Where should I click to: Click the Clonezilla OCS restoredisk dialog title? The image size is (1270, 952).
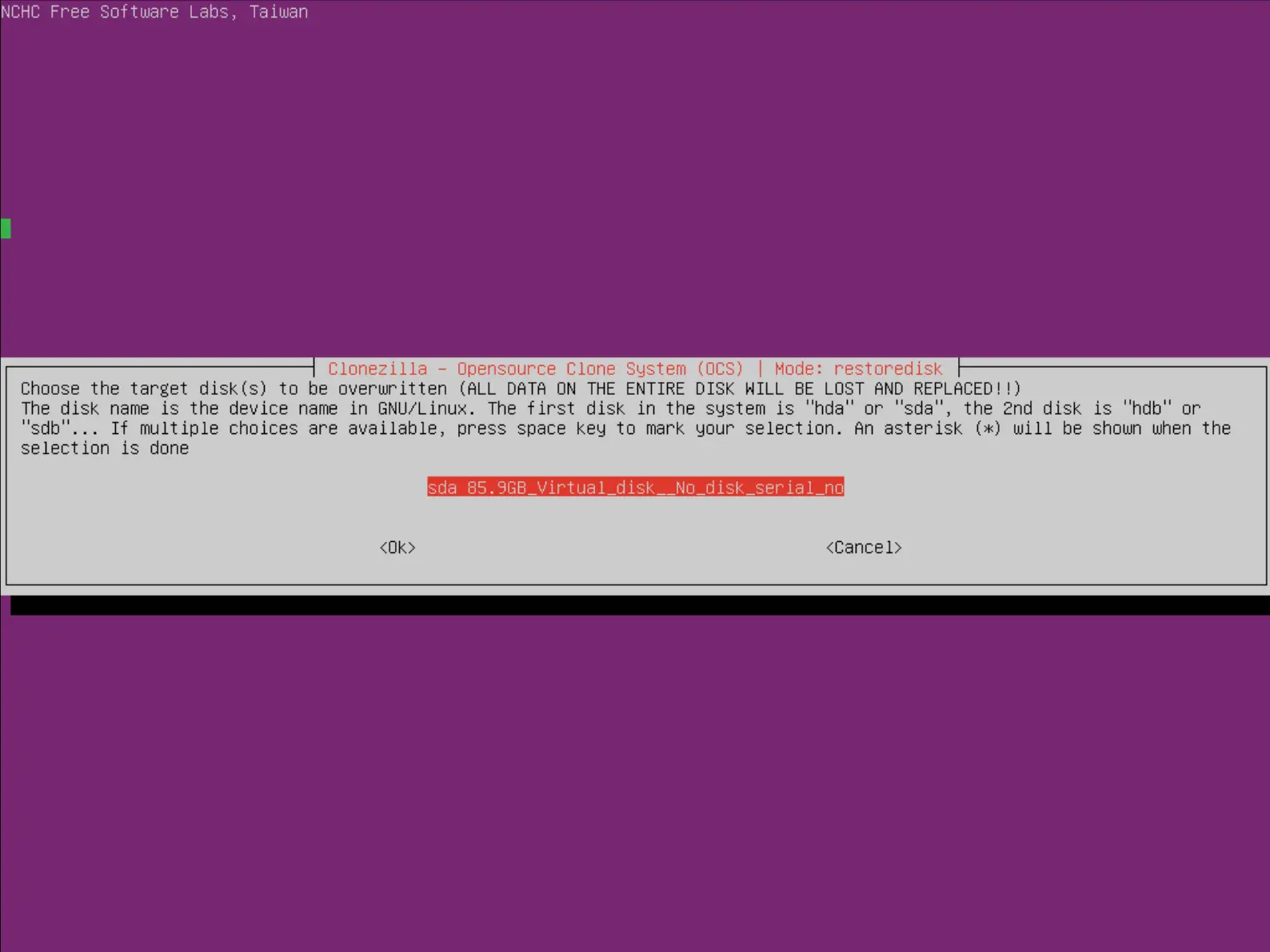635,368
